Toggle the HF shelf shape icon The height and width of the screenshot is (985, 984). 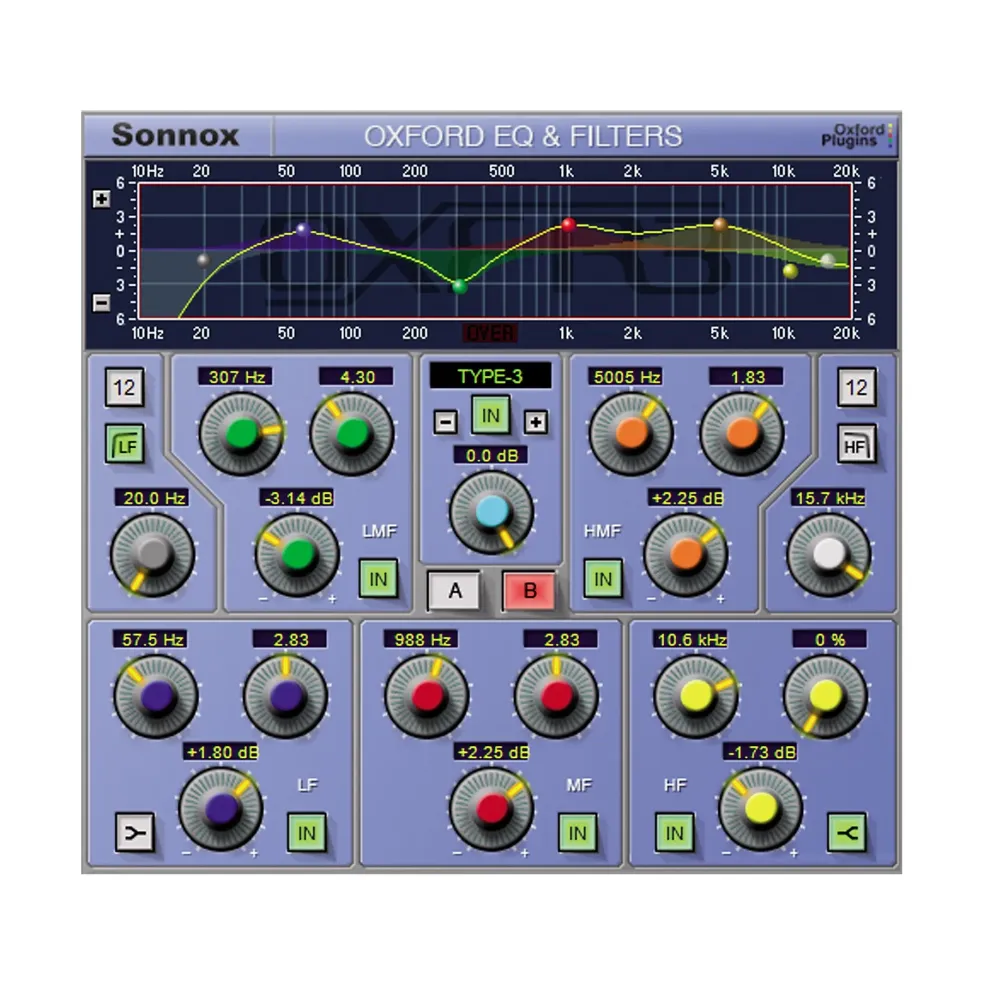pyautogui.click(x=847, y=833)
